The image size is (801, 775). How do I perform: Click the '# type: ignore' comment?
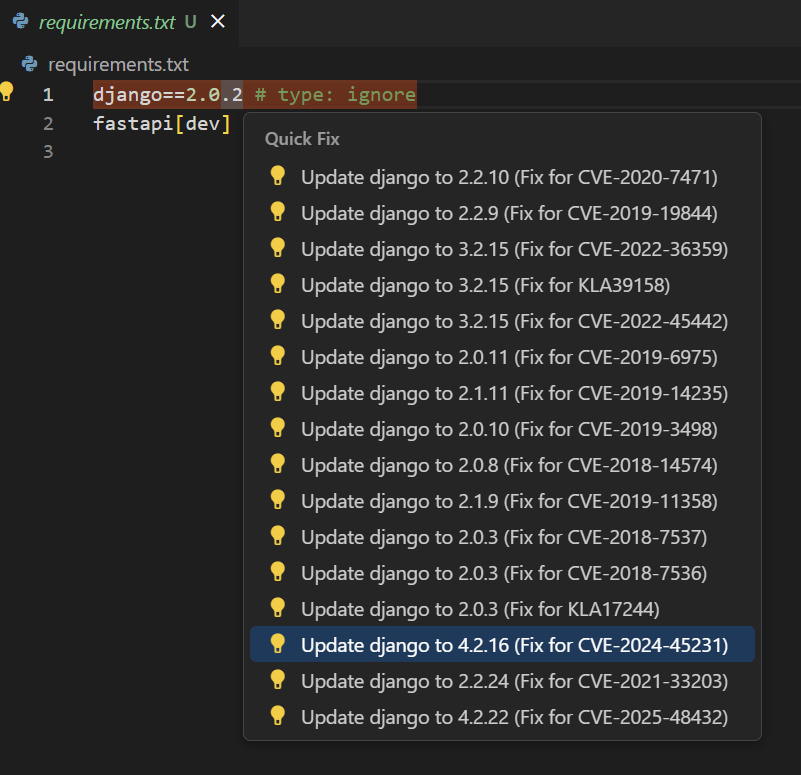[335, 95]
